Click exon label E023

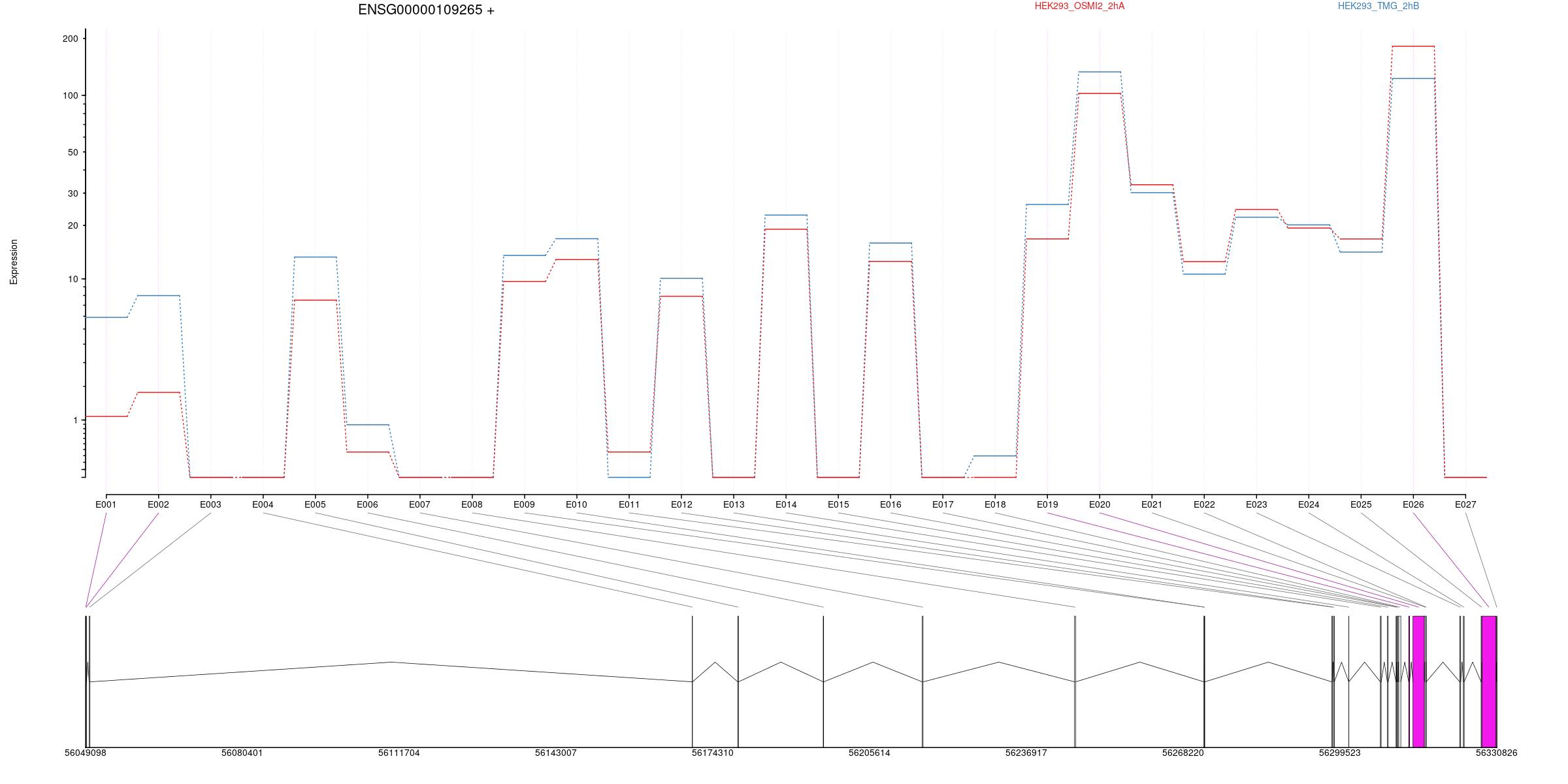pyautogui.click(x=1256, y=504)
